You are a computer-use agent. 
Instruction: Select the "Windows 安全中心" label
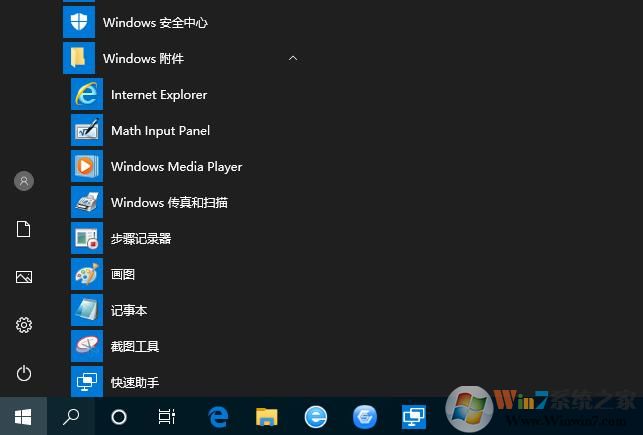(x=155, y=23)
